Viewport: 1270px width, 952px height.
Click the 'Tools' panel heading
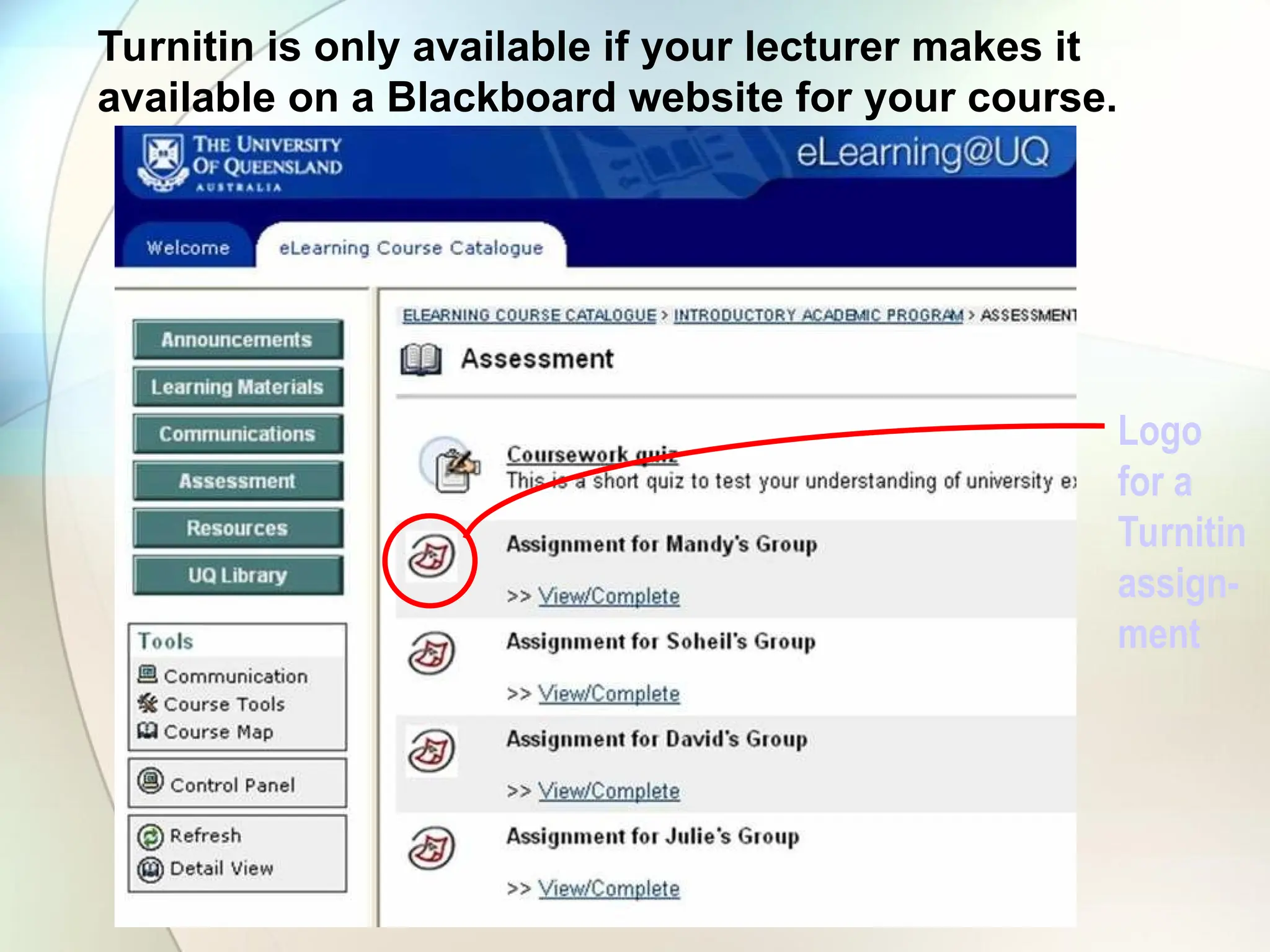click(x=166, y=641)
